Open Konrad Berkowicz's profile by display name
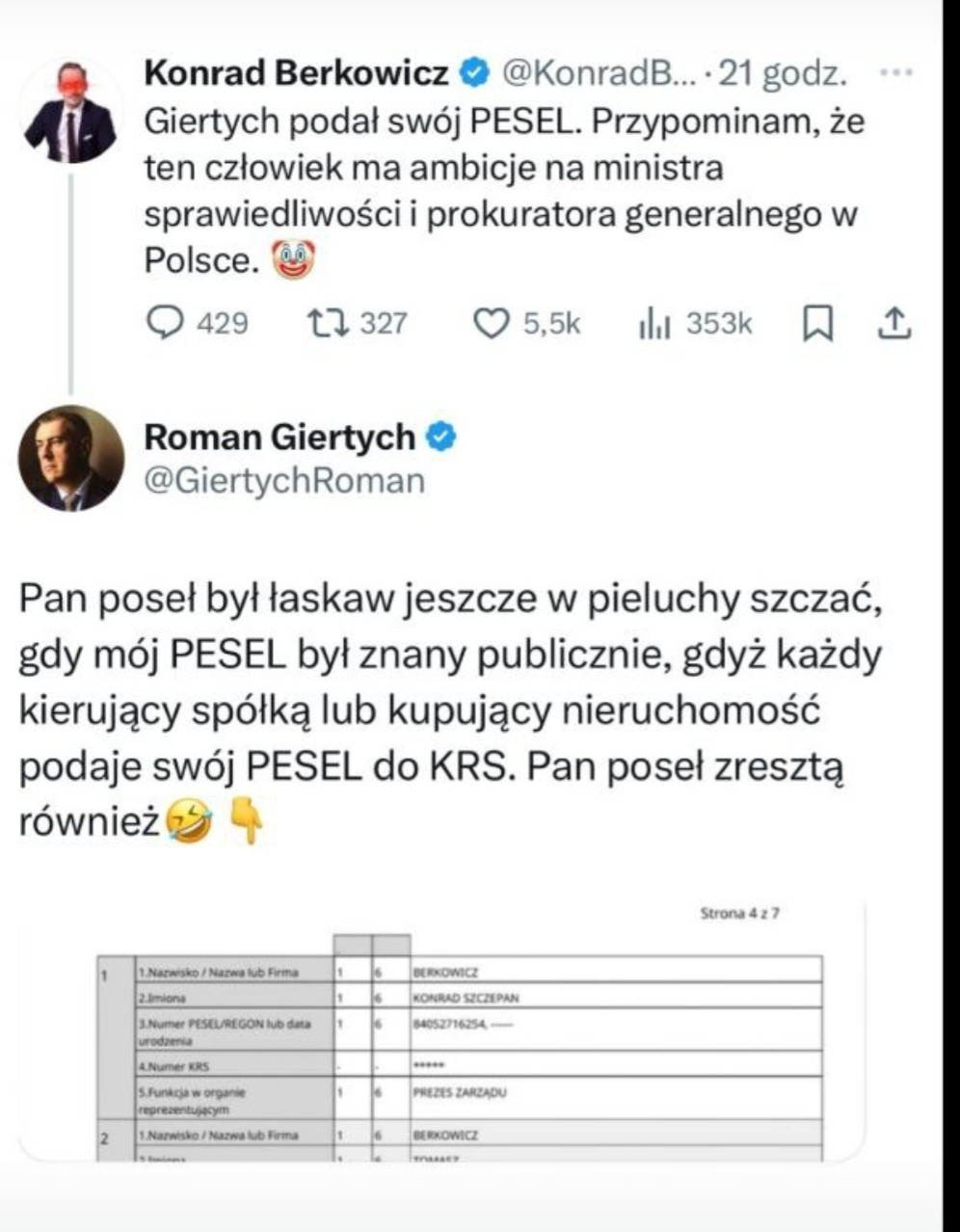This screenshot has width=960, height=1232. [x=297, y=73]
